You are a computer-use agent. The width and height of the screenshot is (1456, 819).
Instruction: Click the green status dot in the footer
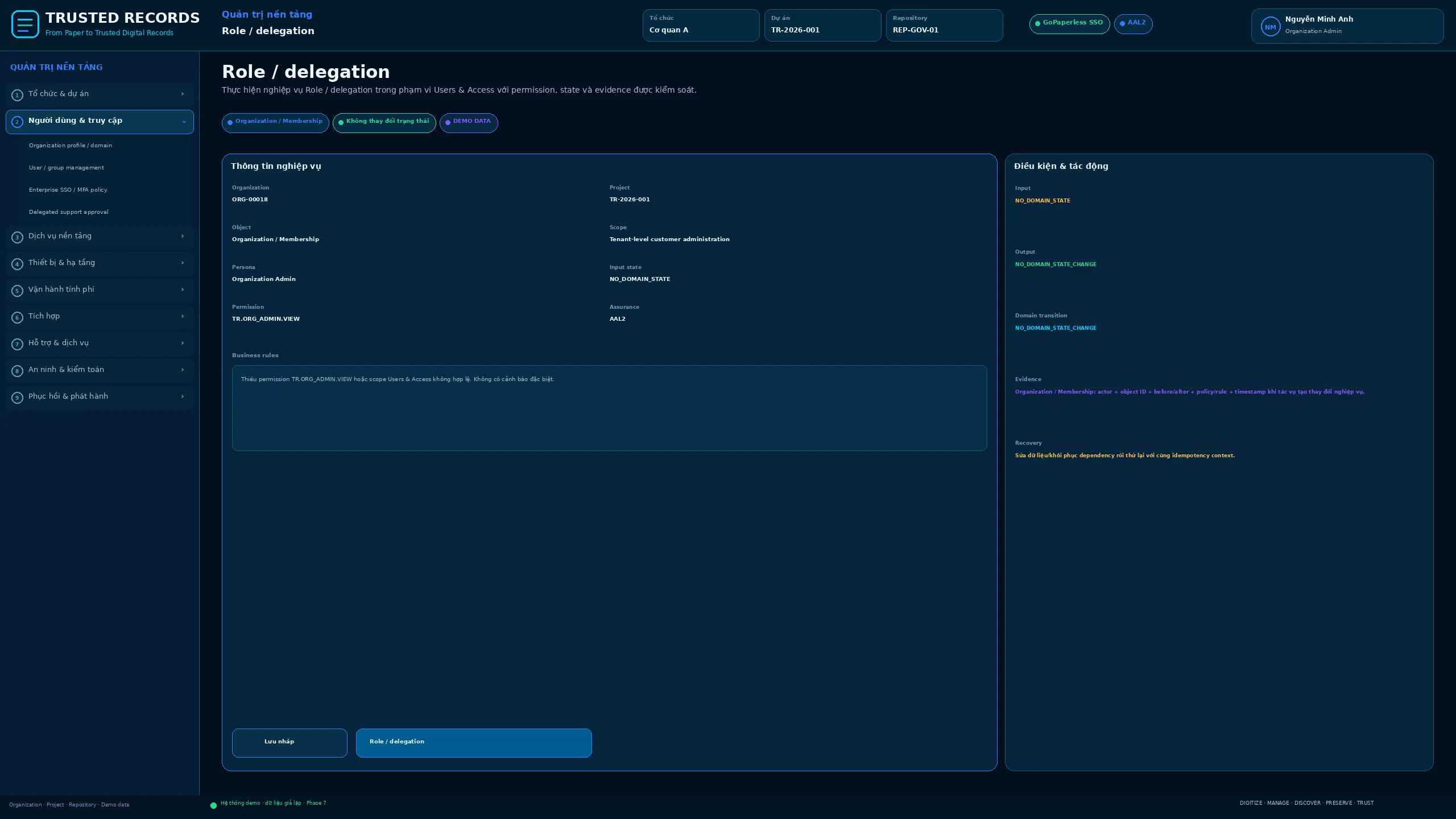pyautogui.click(x=213, y=805)
